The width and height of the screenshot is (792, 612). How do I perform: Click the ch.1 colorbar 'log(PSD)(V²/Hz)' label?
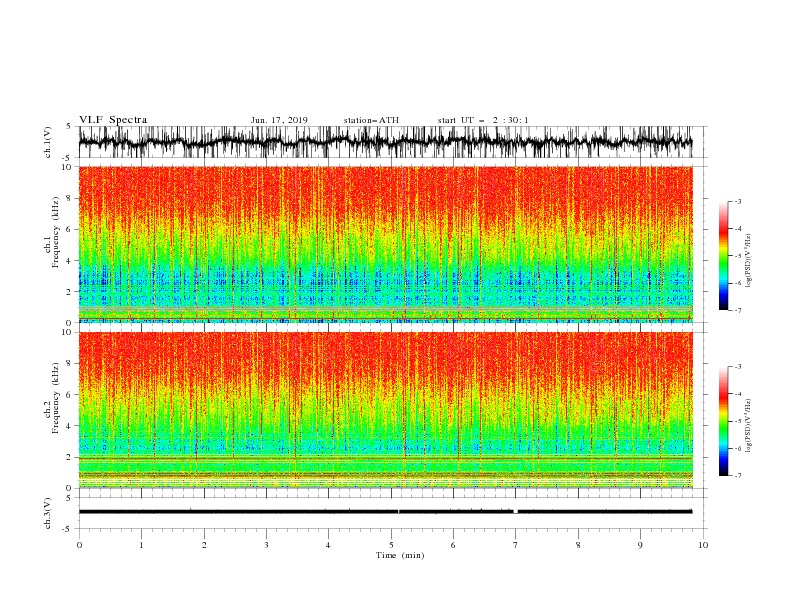tap(749, 261)
